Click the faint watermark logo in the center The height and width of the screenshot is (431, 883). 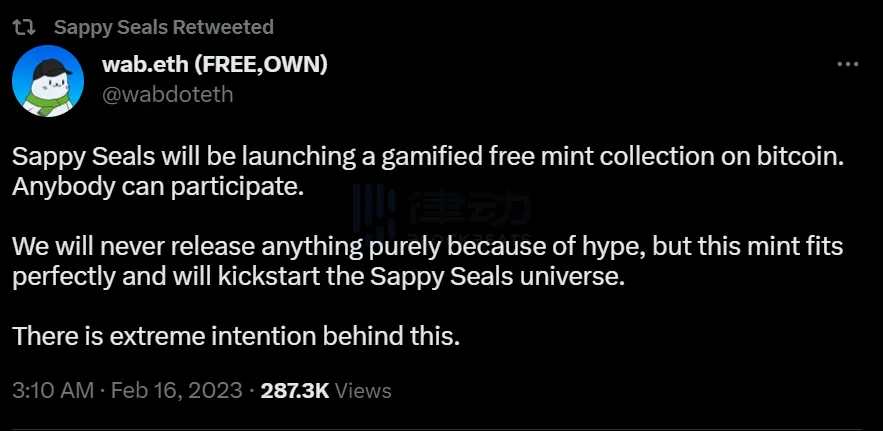(x=440, y=215)
